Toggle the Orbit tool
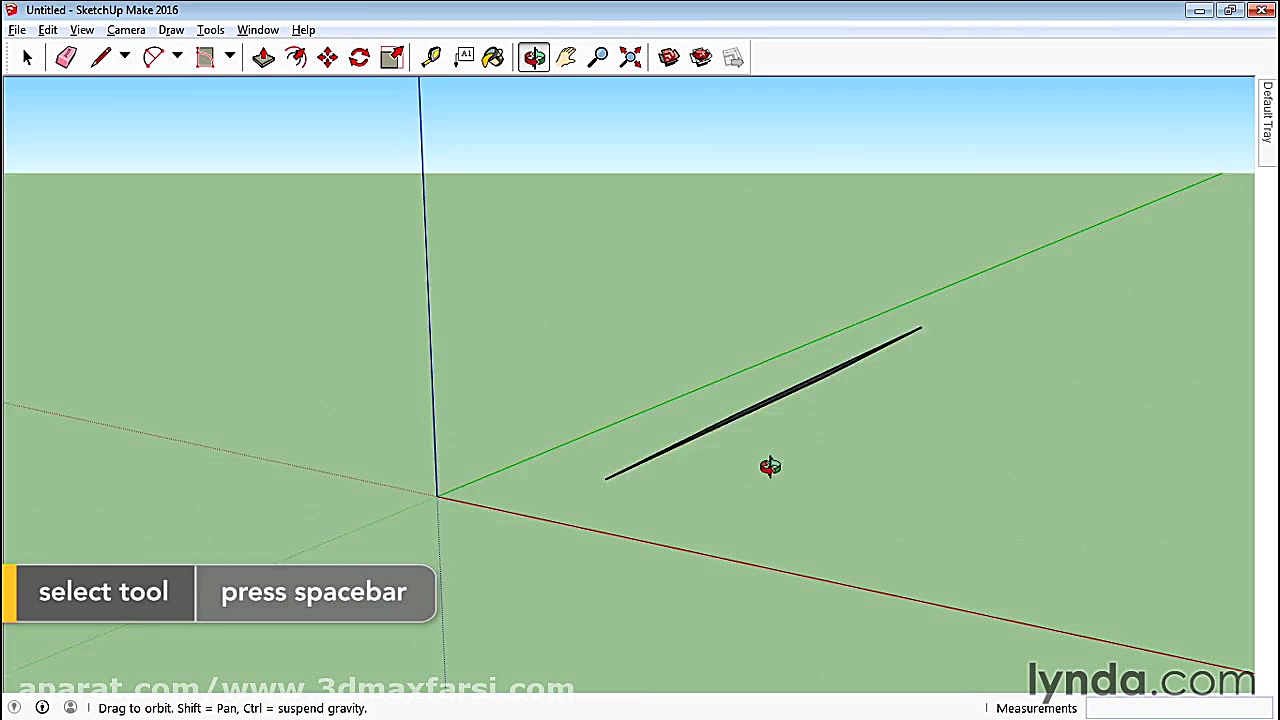This screenshot has width=1280, height=720. (x=534, y=58)
